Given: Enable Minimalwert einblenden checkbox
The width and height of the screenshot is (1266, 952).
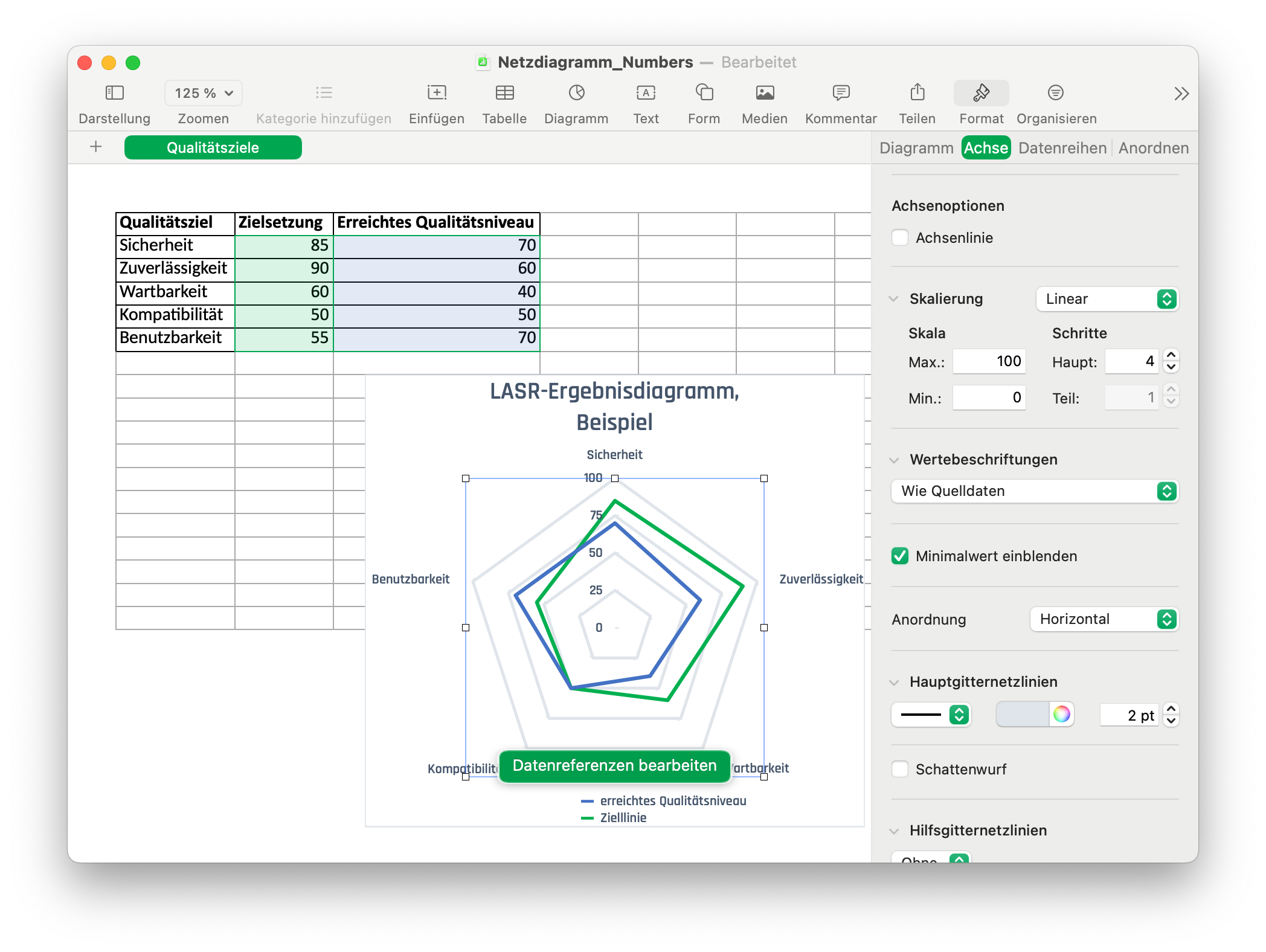Looking at the screenshot, I should click(x=901, y=554).
